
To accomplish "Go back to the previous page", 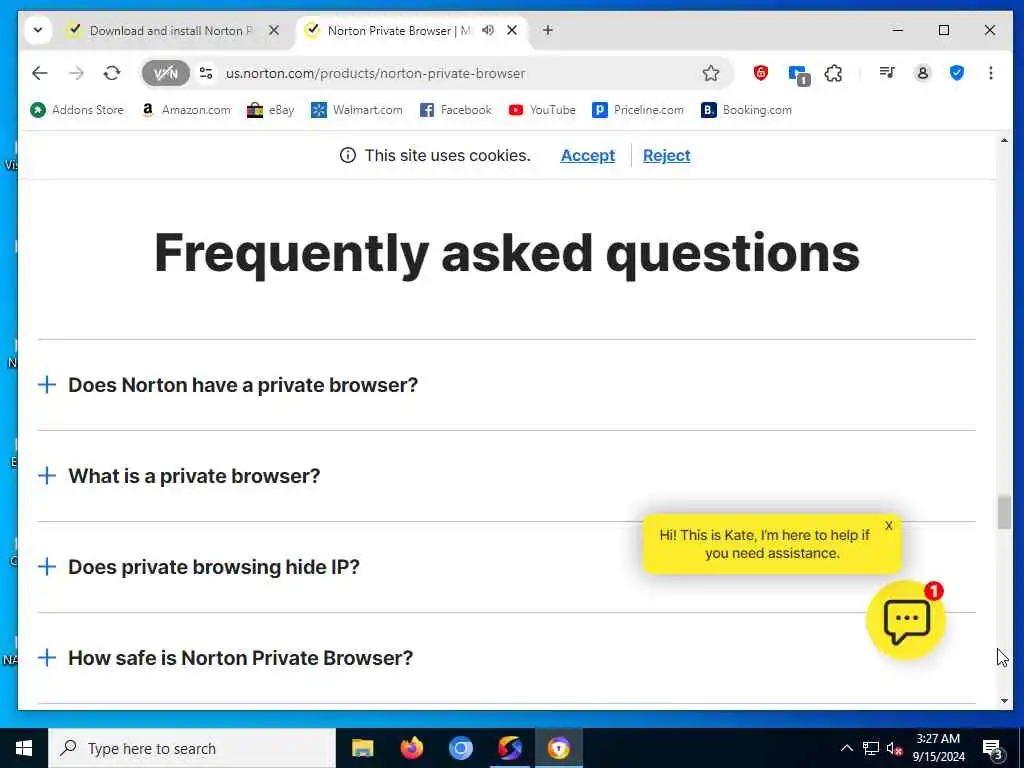I will click(40, 73).
